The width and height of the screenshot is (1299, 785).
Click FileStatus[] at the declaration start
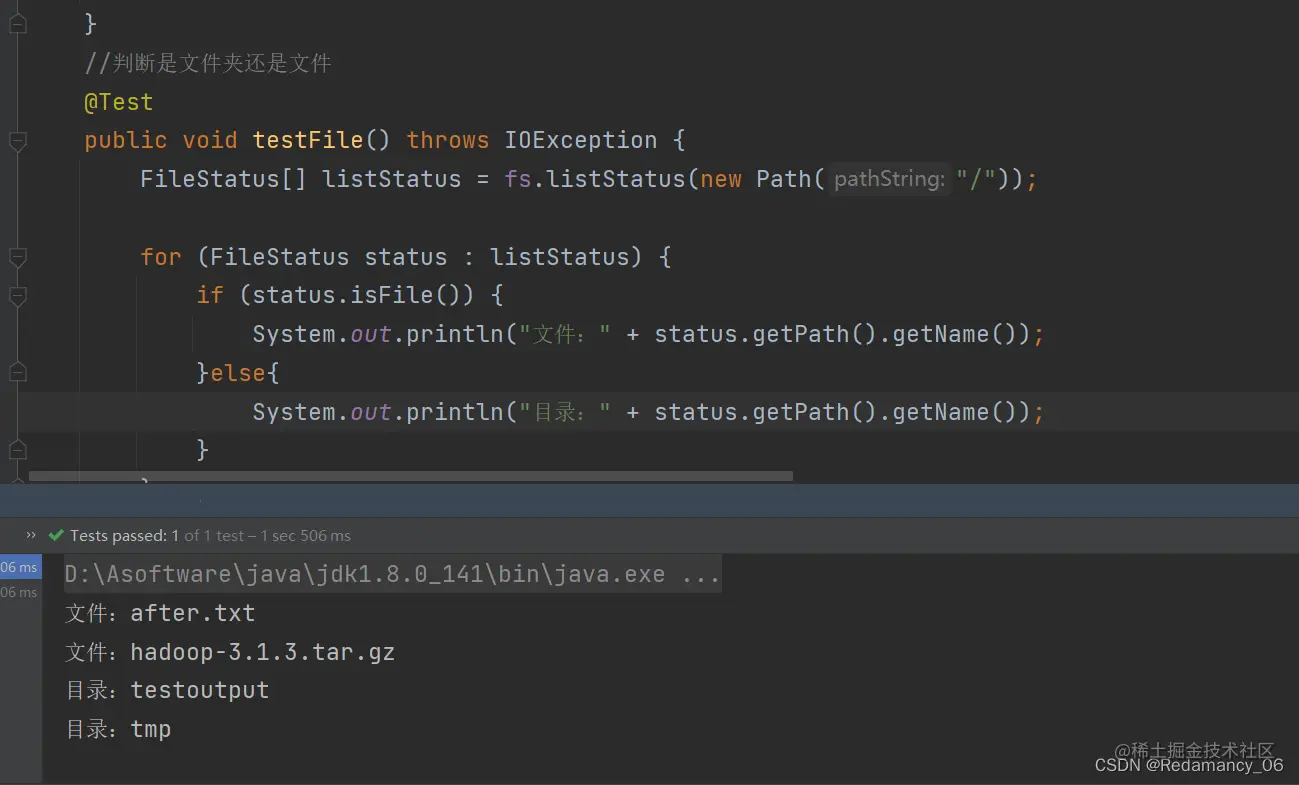tap(224, 179)
